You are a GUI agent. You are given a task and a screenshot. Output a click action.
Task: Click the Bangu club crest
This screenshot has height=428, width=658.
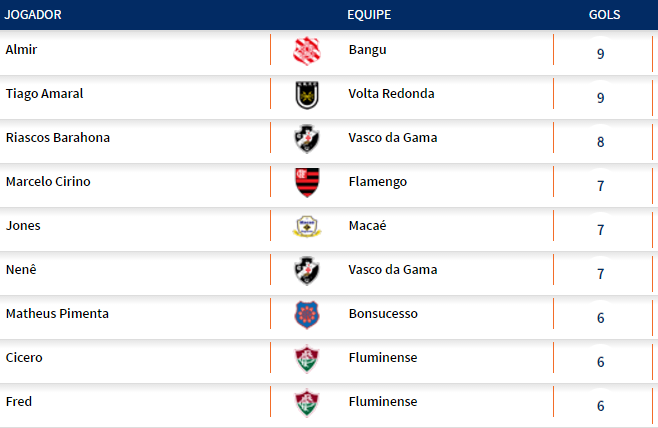click(x=306, y=51)
